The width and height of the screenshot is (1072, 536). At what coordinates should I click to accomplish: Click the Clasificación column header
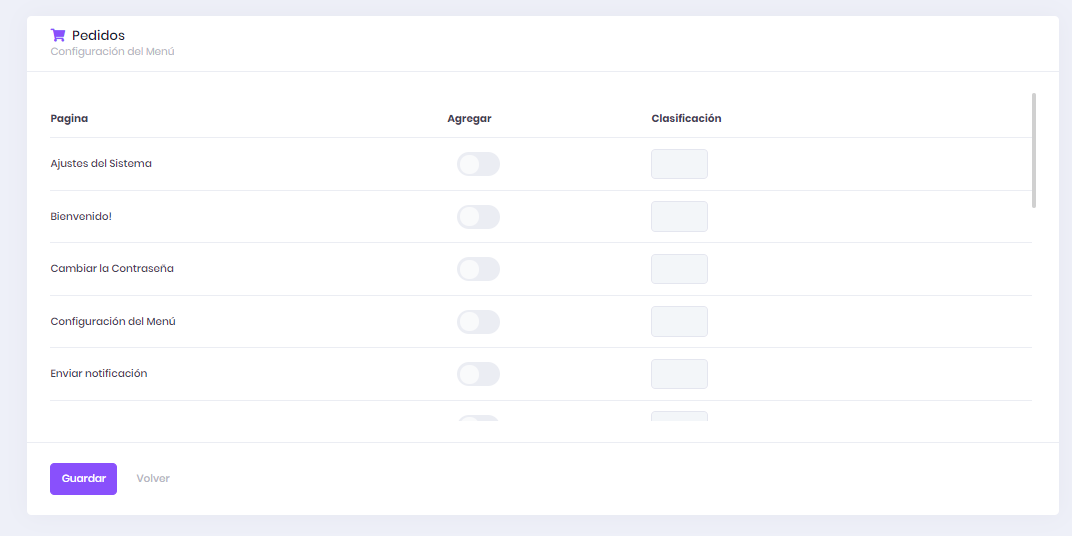pos(686,118)
